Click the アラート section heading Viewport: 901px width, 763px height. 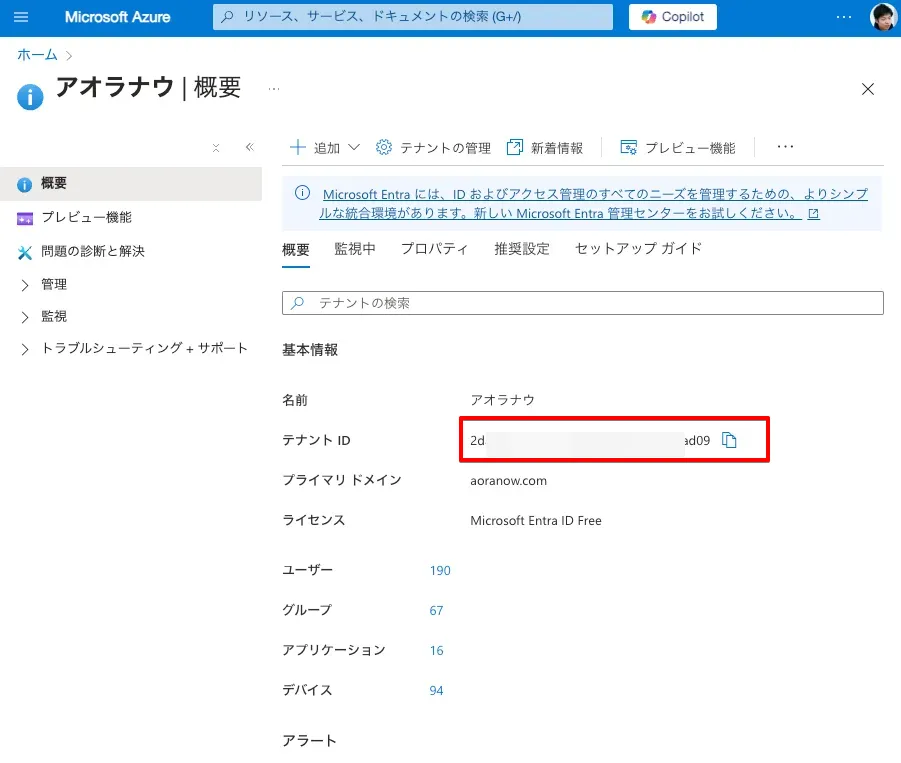pos(309,741)
